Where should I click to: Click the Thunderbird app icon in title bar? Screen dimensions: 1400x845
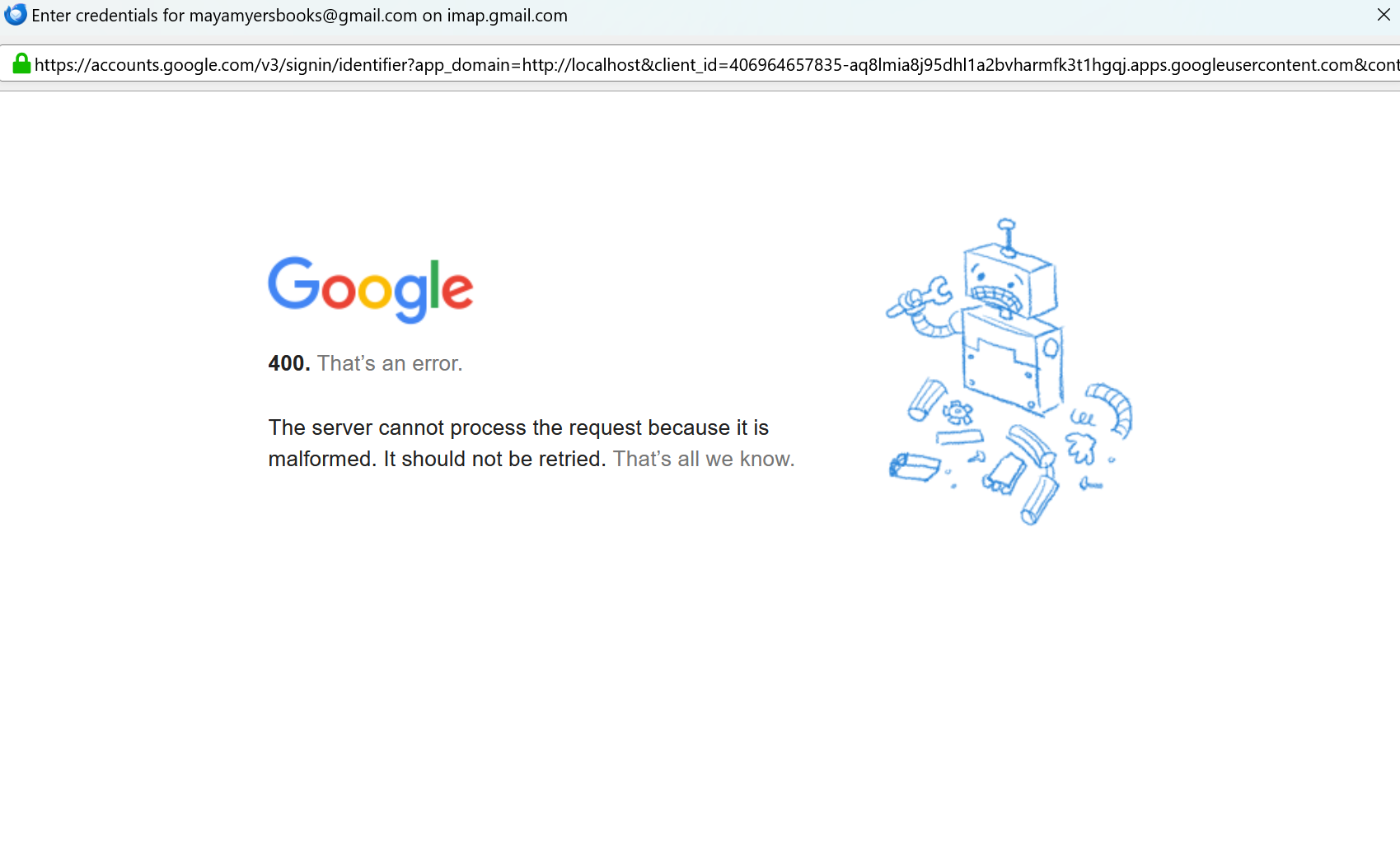[x=15, y=15]
